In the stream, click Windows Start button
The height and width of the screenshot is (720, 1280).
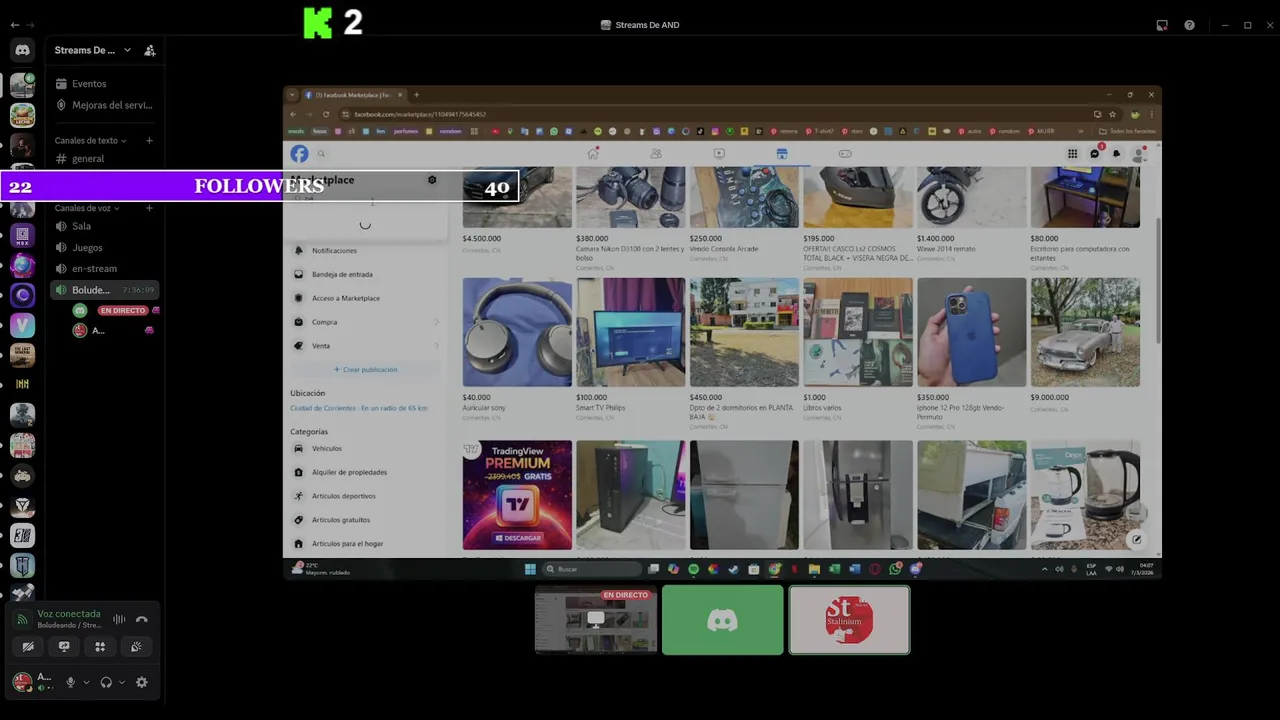pyautogui.click(x=530, y=569)
